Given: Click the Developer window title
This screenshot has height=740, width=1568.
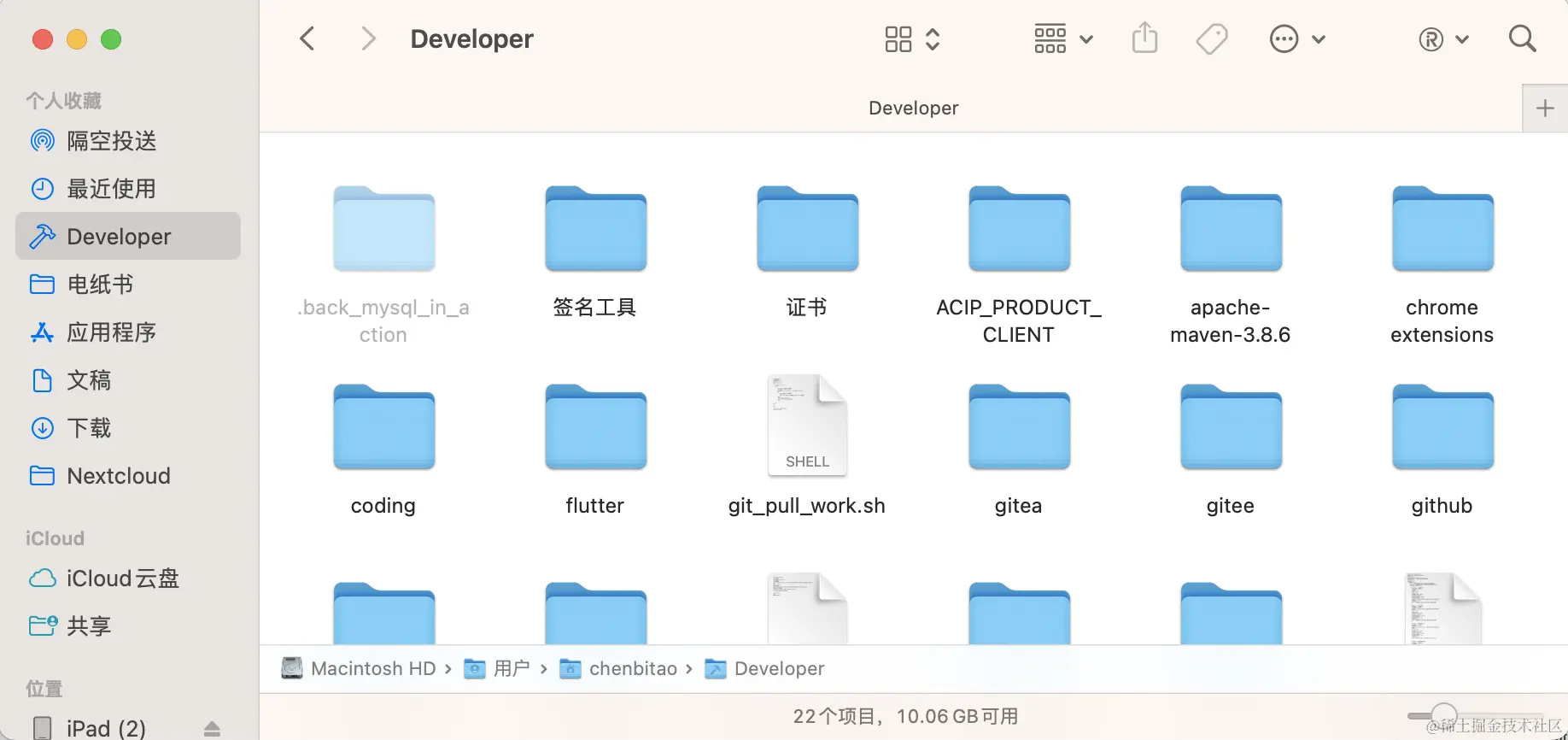Looking at the screenshot, I should click(x=471, y=38).
